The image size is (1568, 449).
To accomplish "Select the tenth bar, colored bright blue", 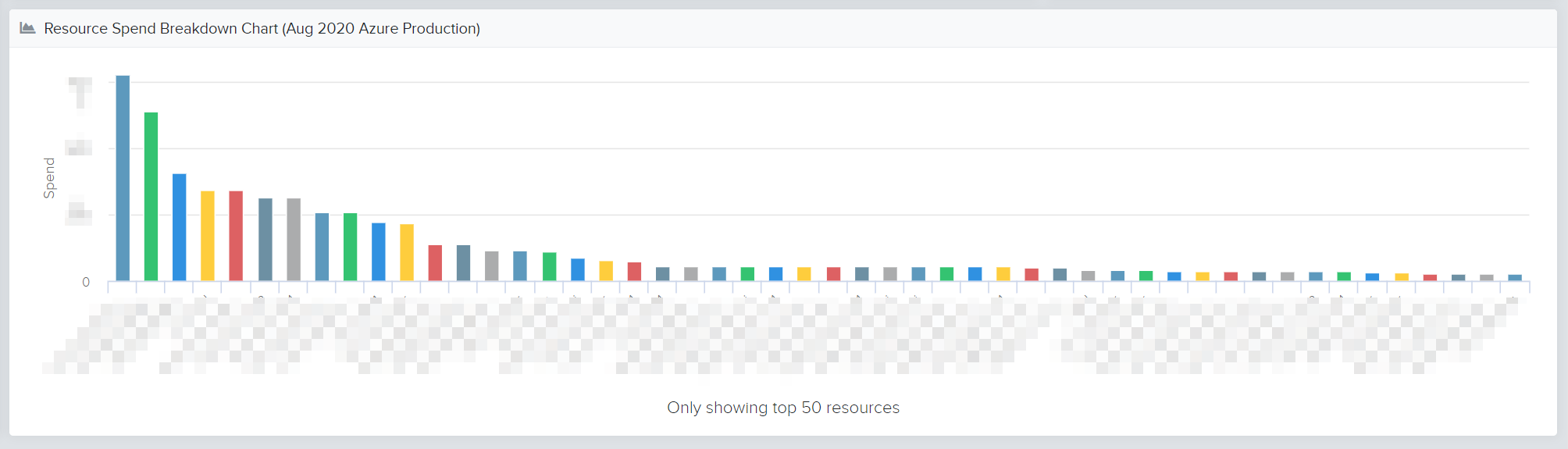I will 379,252.
